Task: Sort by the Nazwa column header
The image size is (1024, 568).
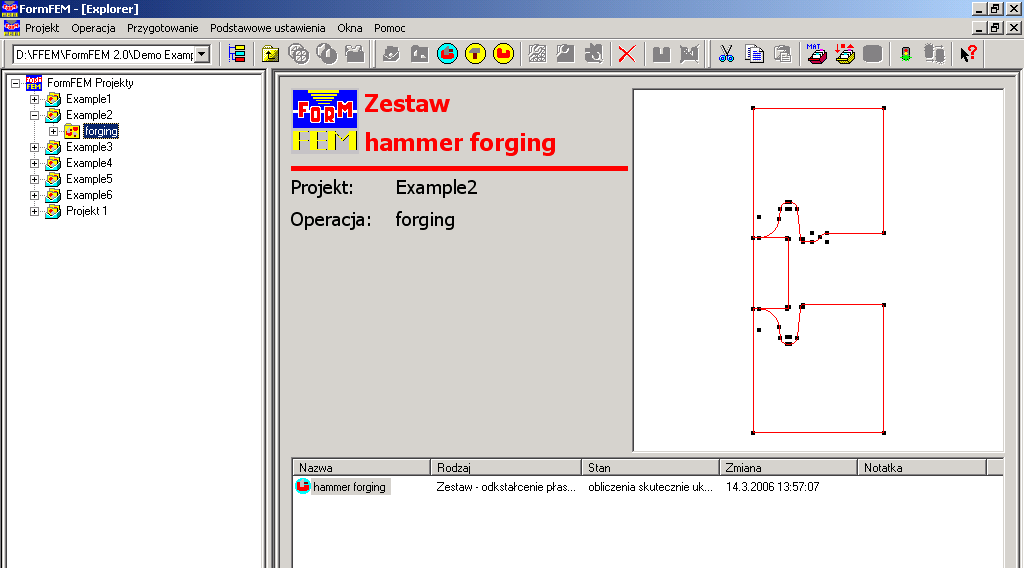Action: coord(361,467)
